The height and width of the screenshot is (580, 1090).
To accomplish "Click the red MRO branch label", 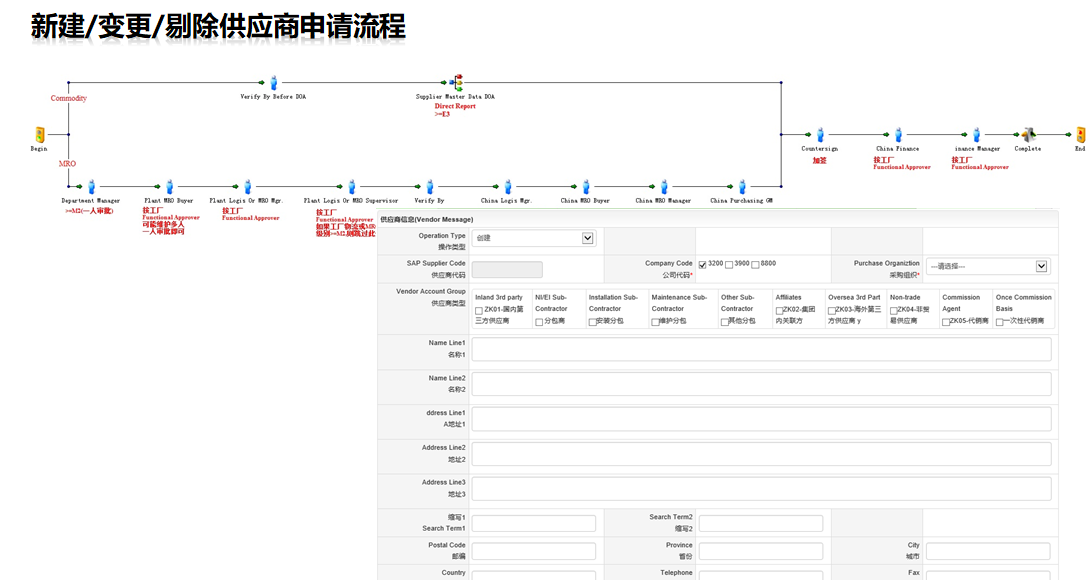I will (x=67, y=163).
